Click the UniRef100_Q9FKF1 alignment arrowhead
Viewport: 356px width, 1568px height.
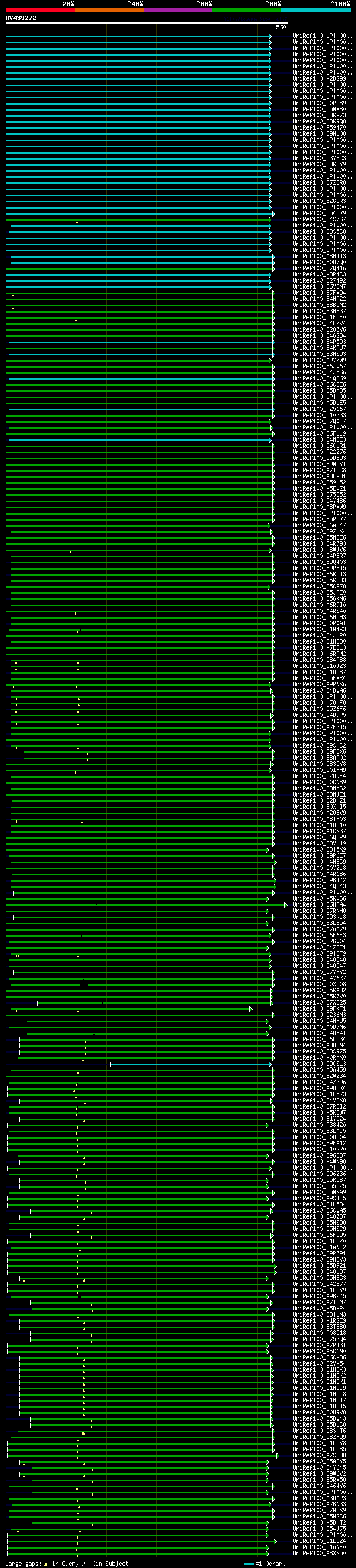251,1009
